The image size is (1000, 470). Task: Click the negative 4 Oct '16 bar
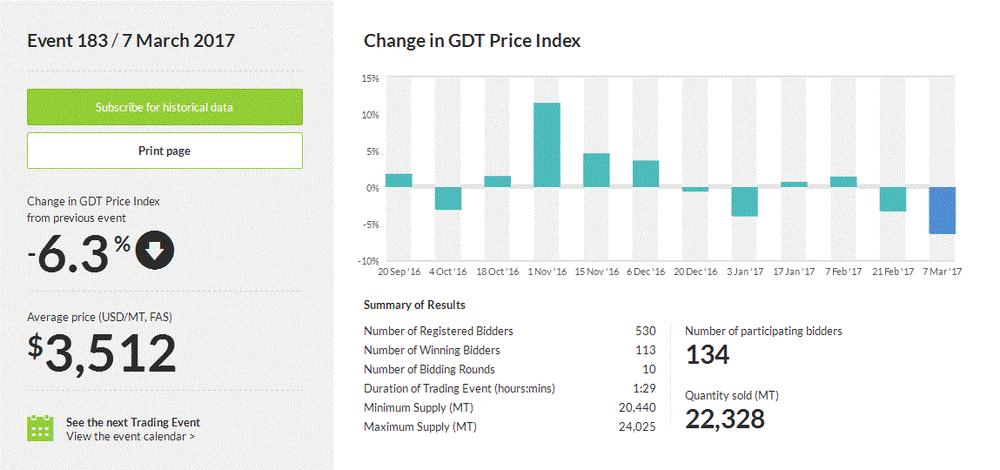447,198
